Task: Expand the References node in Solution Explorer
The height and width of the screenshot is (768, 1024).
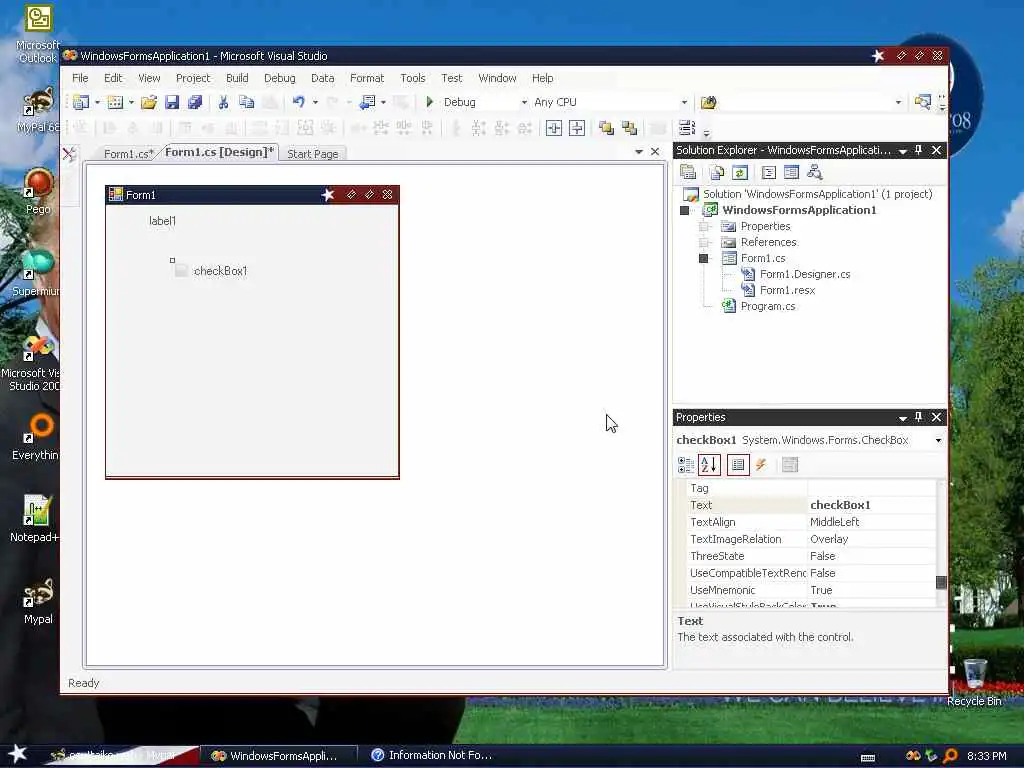Action: pyautogui.click(x=704, y=242)
